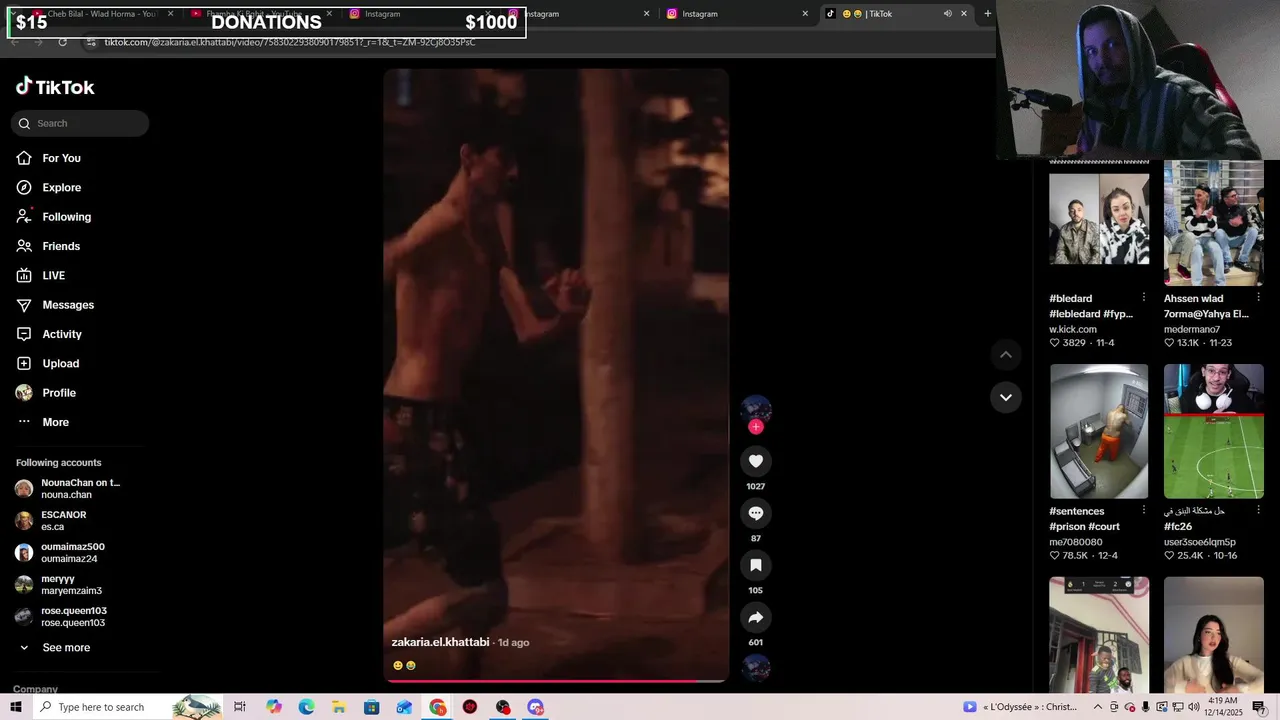Viewport: 1280px width, 720px height.
Task: Mute the TikTok tab audio icon
Action: pos(947,14)
